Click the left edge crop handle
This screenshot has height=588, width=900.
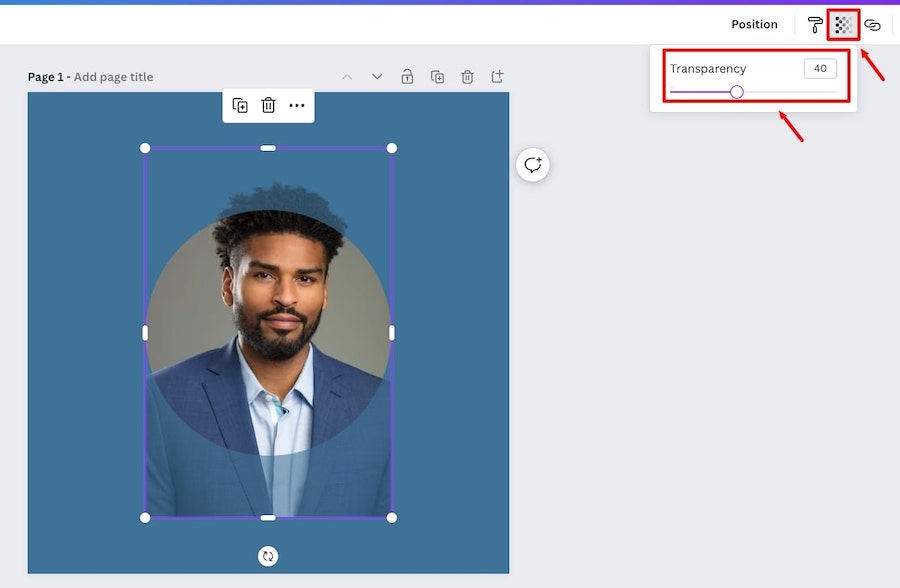(x=145, y=332)
